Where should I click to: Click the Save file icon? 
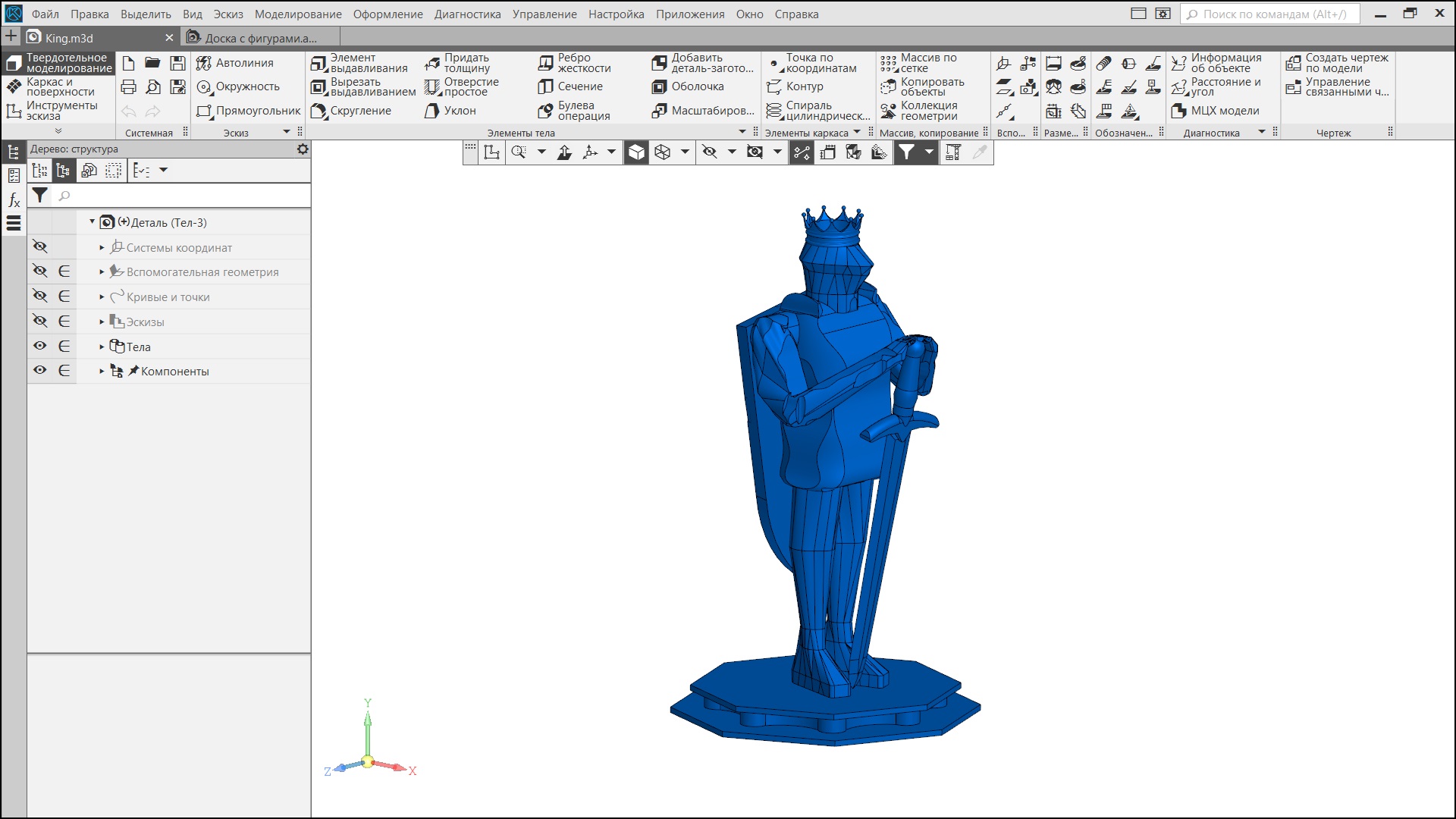click(x=177, y=63)
